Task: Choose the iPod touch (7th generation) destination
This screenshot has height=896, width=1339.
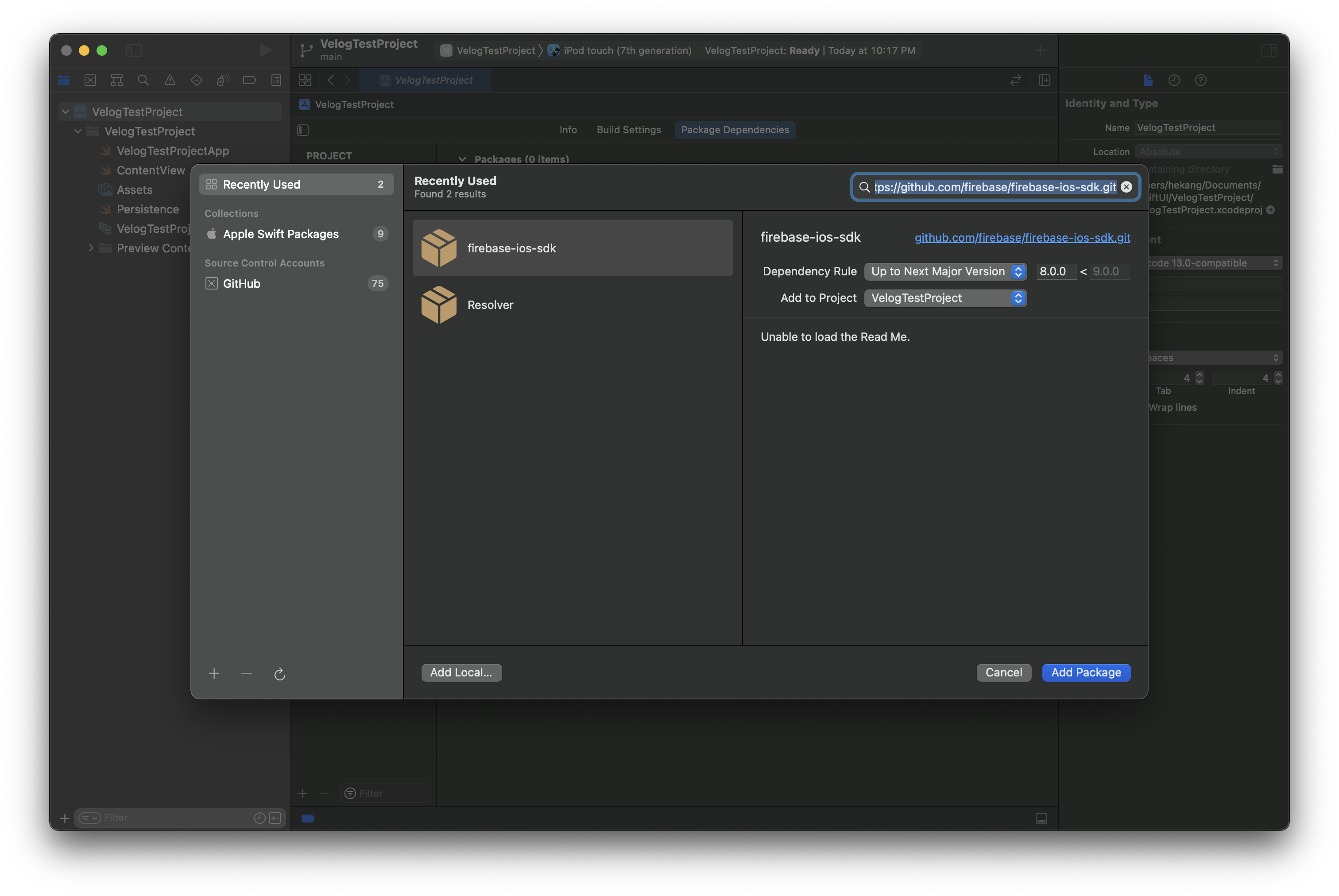Action: point(619,50)
